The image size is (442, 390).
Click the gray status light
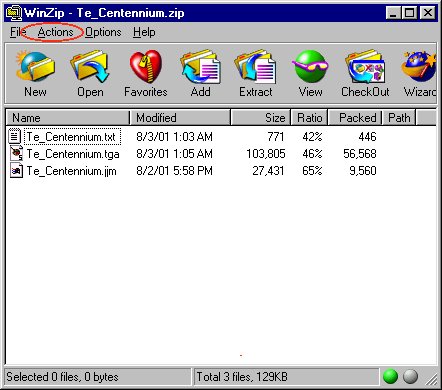point(410,376)
